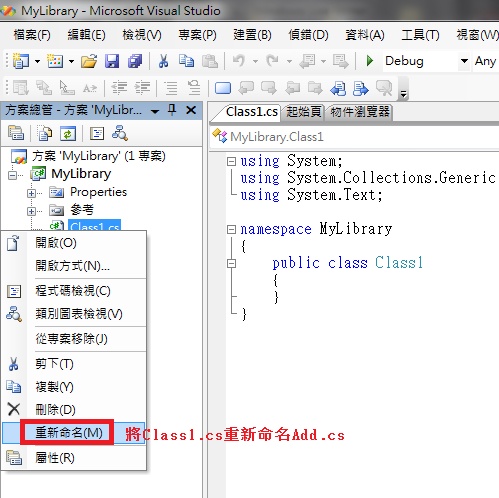Screen dimensions: 499x498
Task: Click the Open File folder icon
Action: pos(89,61)
